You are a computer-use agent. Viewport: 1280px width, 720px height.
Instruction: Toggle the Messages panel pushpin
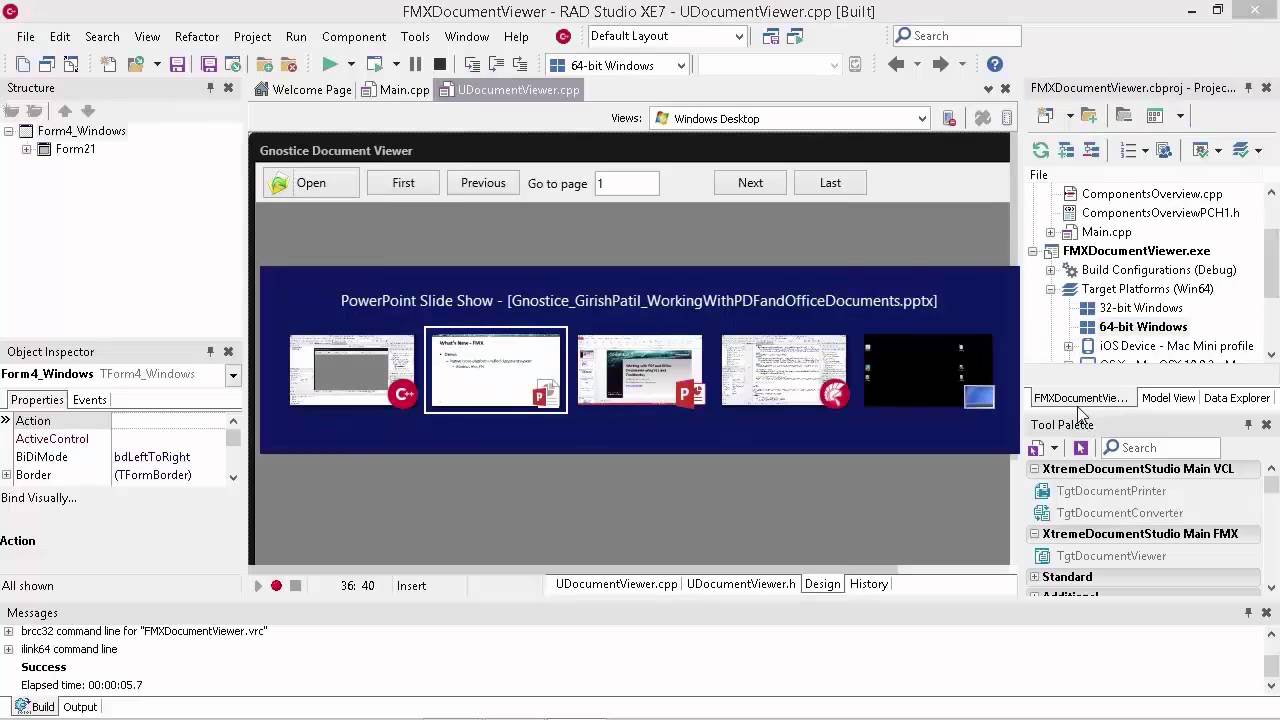pos(1248,612)
